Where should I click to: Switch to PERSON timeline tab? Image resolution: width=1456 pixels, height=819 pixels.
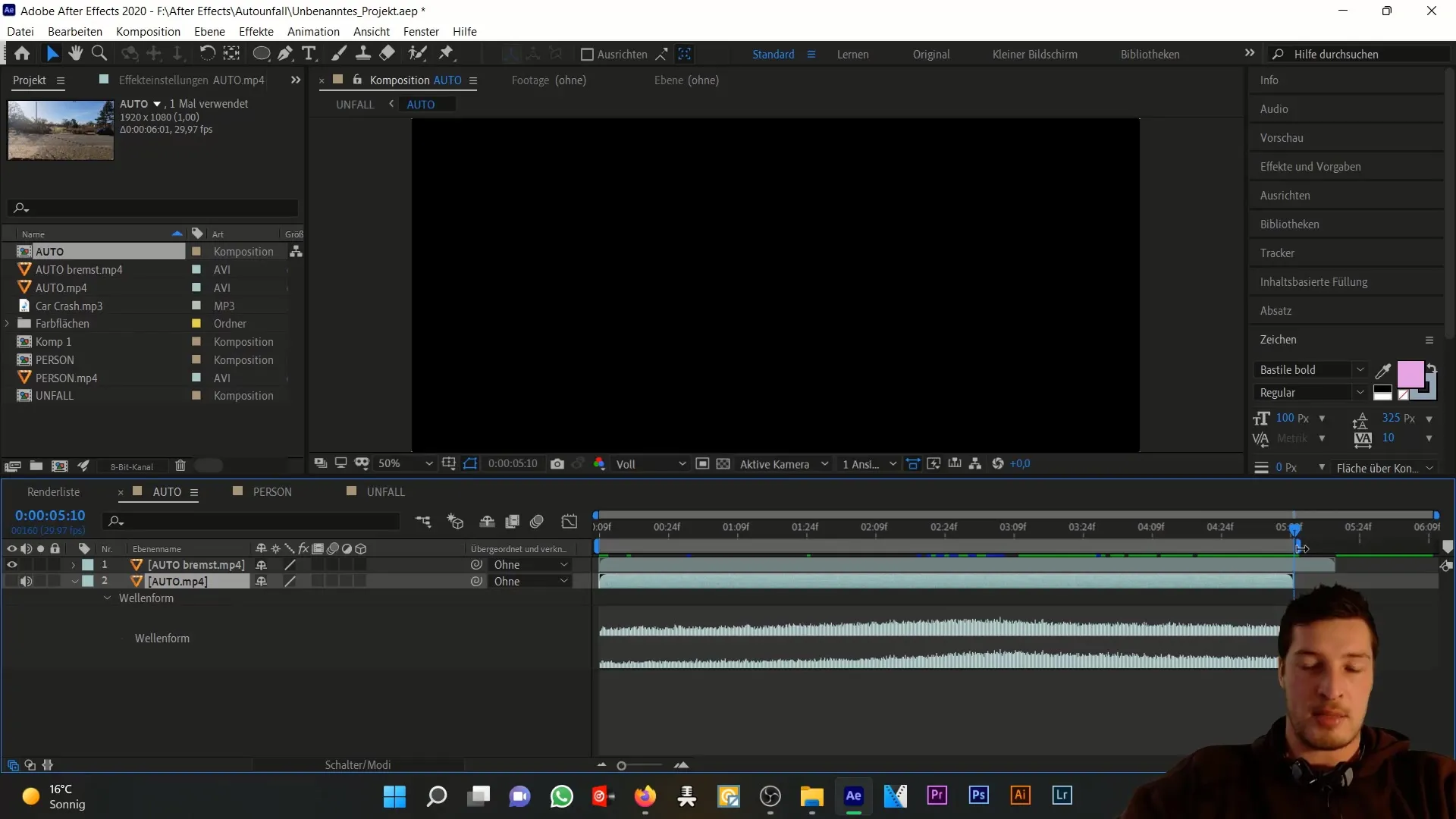272,492
